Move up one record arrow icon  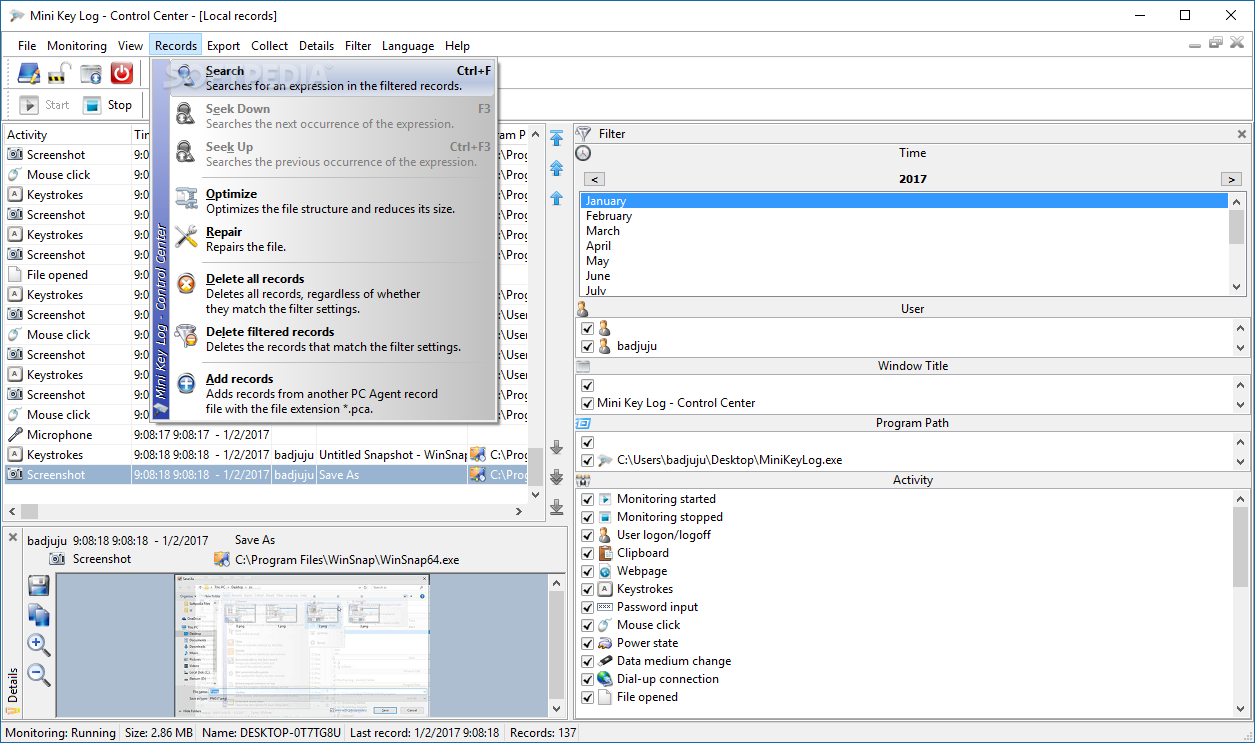point(557,198)
